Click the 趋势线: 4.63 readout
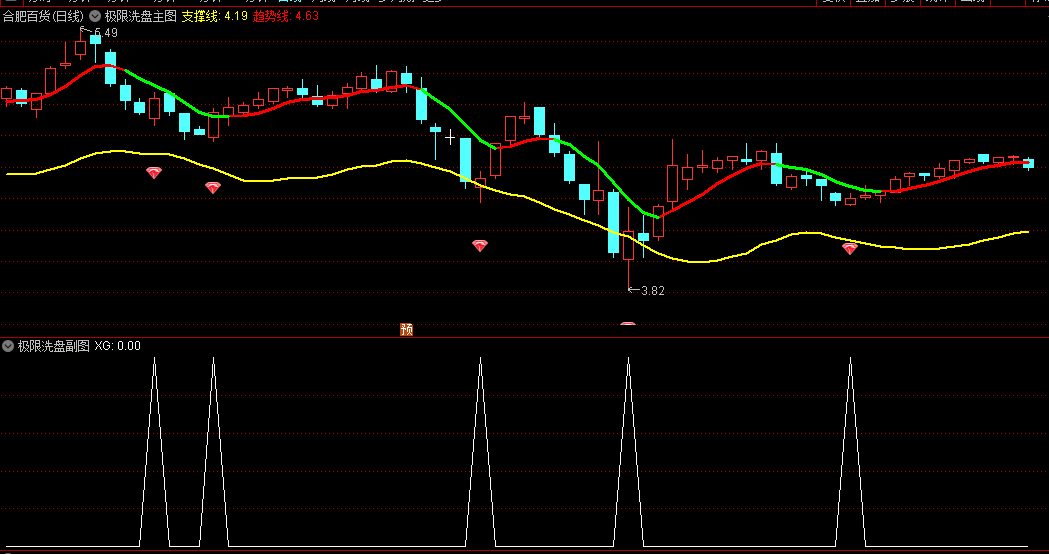Image resolution: width=1049 pixels, height=554 pixels. (286, 16)
